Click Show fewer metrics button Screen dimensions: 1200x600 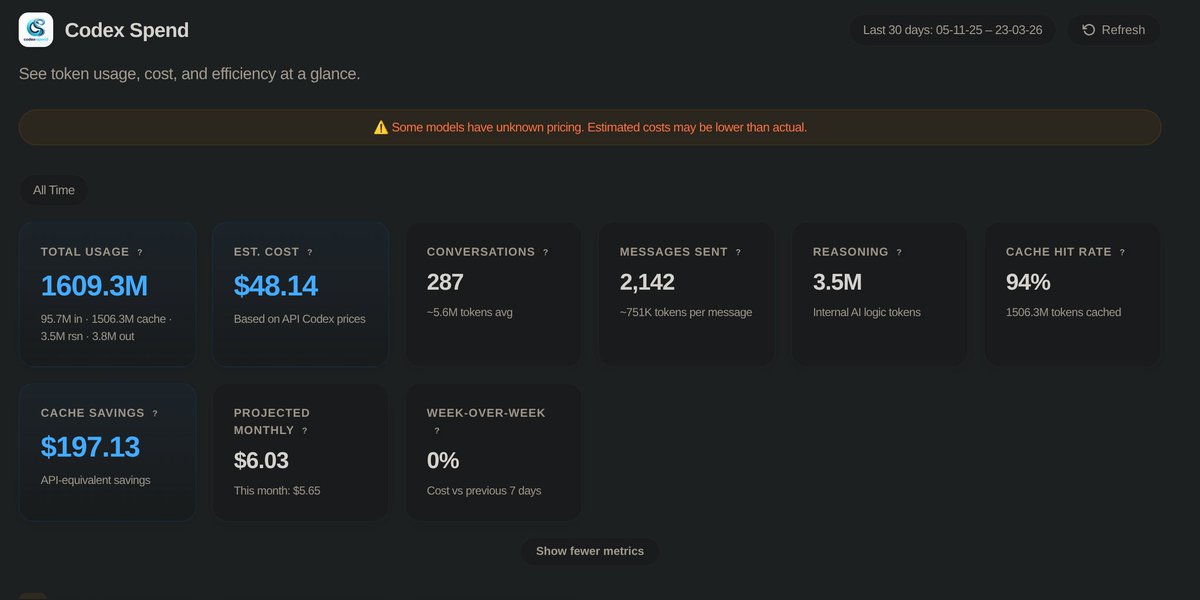tap(590, 551)
